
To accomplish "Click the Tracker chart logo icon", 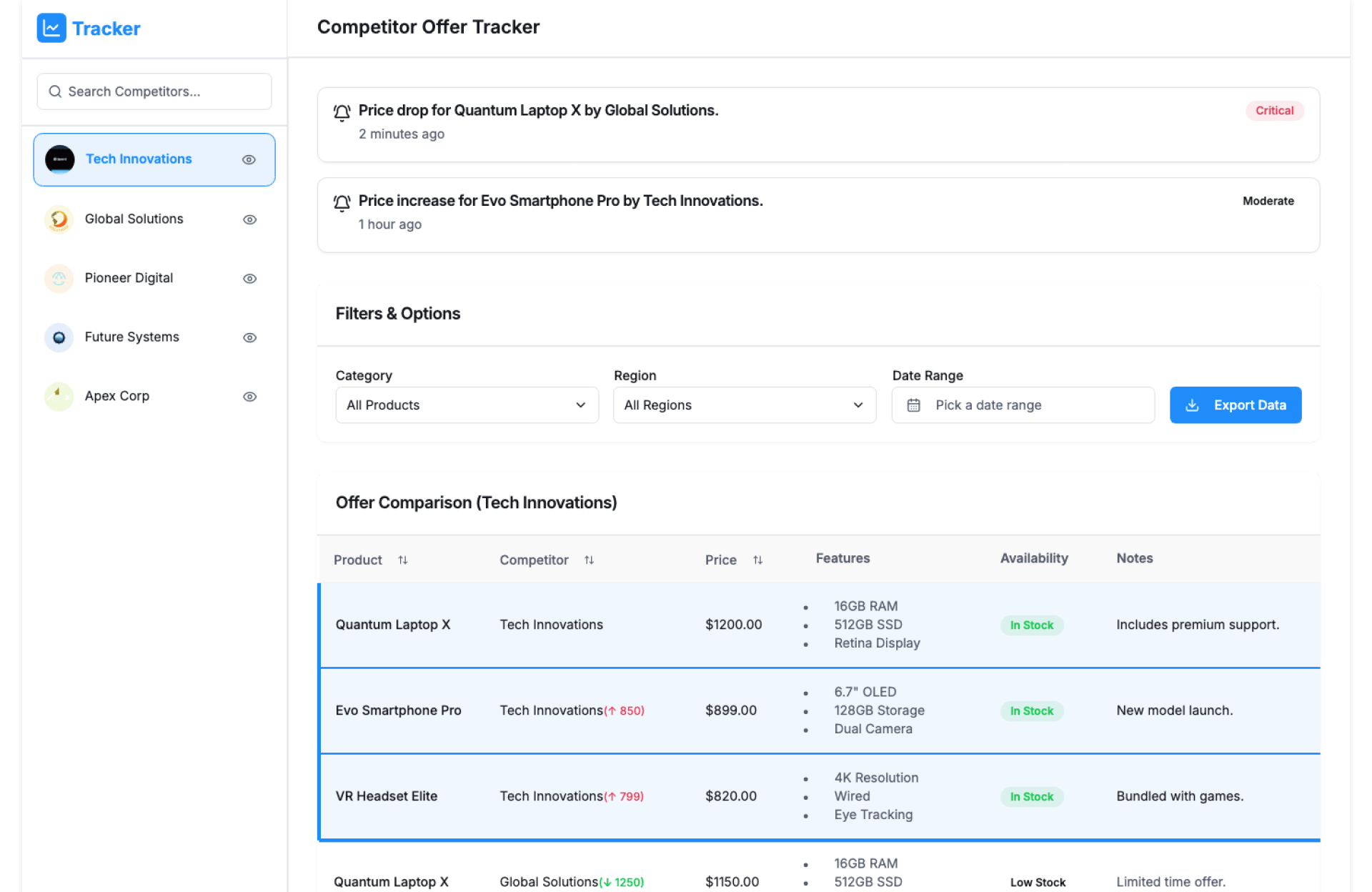I will click(x=51, y=29).
